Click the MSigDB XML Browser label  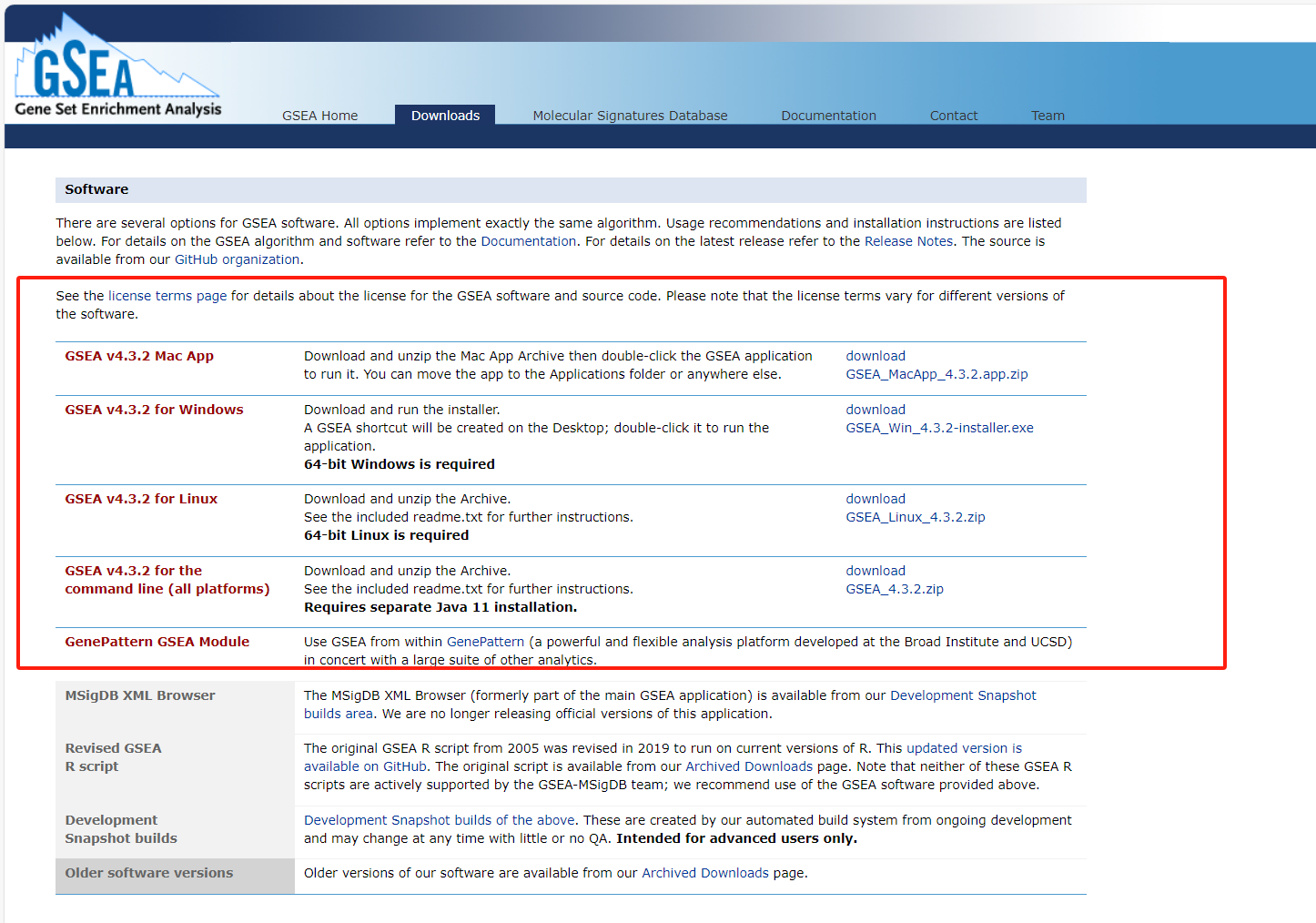point(140,695)
